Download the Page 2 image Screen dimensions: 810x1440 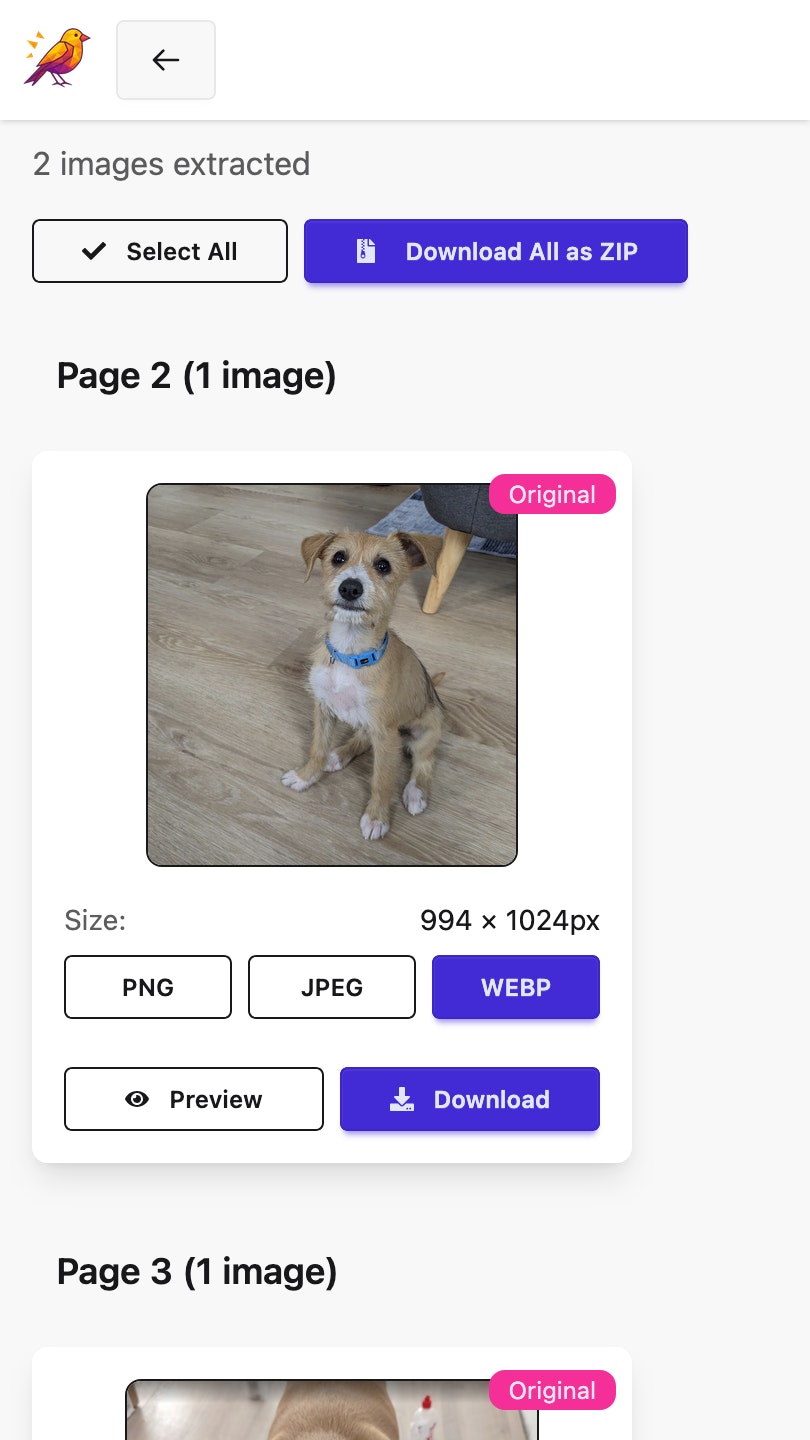[x=470, y=1099]
